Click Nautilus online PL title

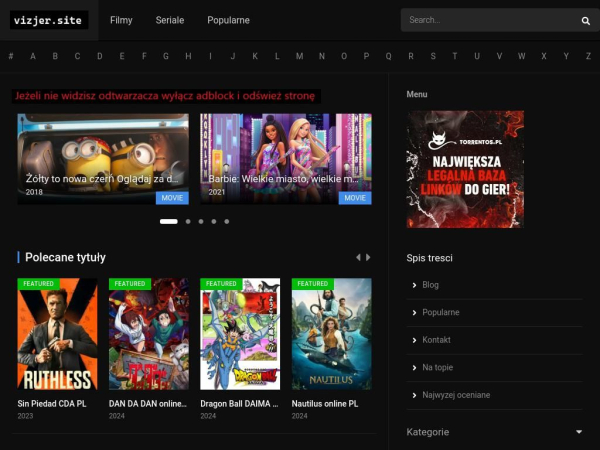click(x=325, y=404)
